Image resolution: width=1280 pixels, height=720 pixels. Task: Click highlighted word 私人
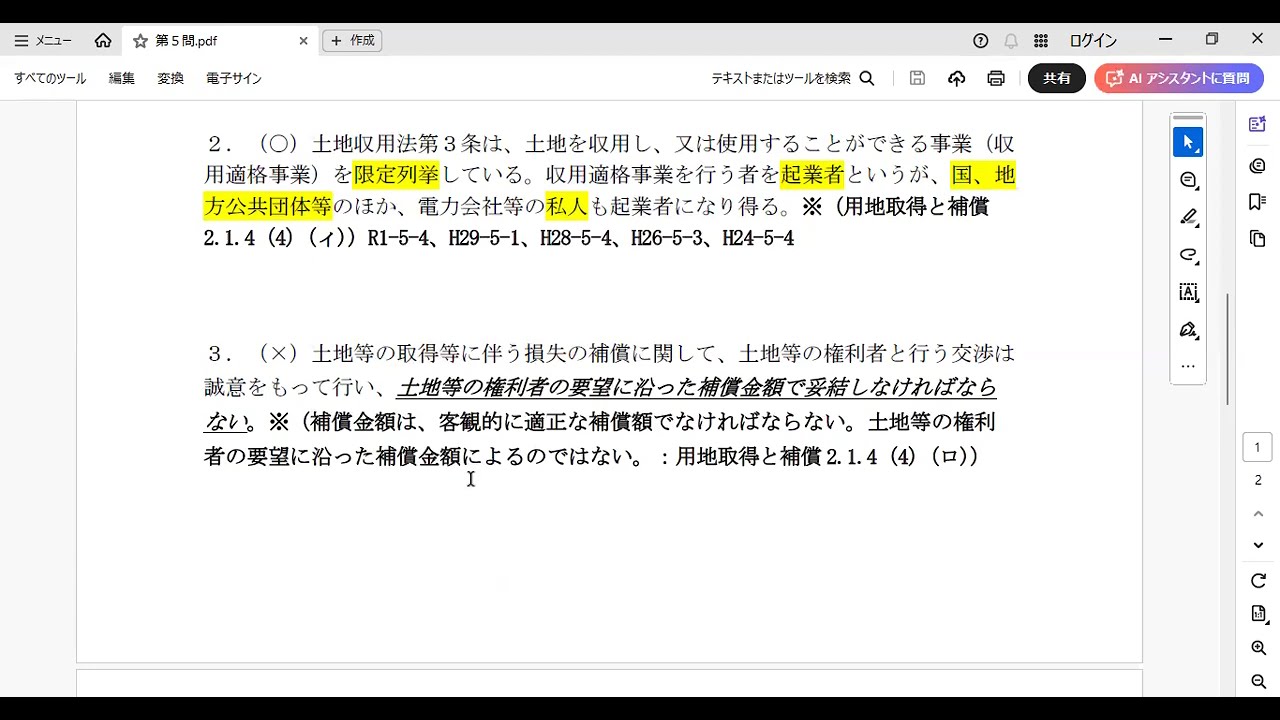click(567, 207)
